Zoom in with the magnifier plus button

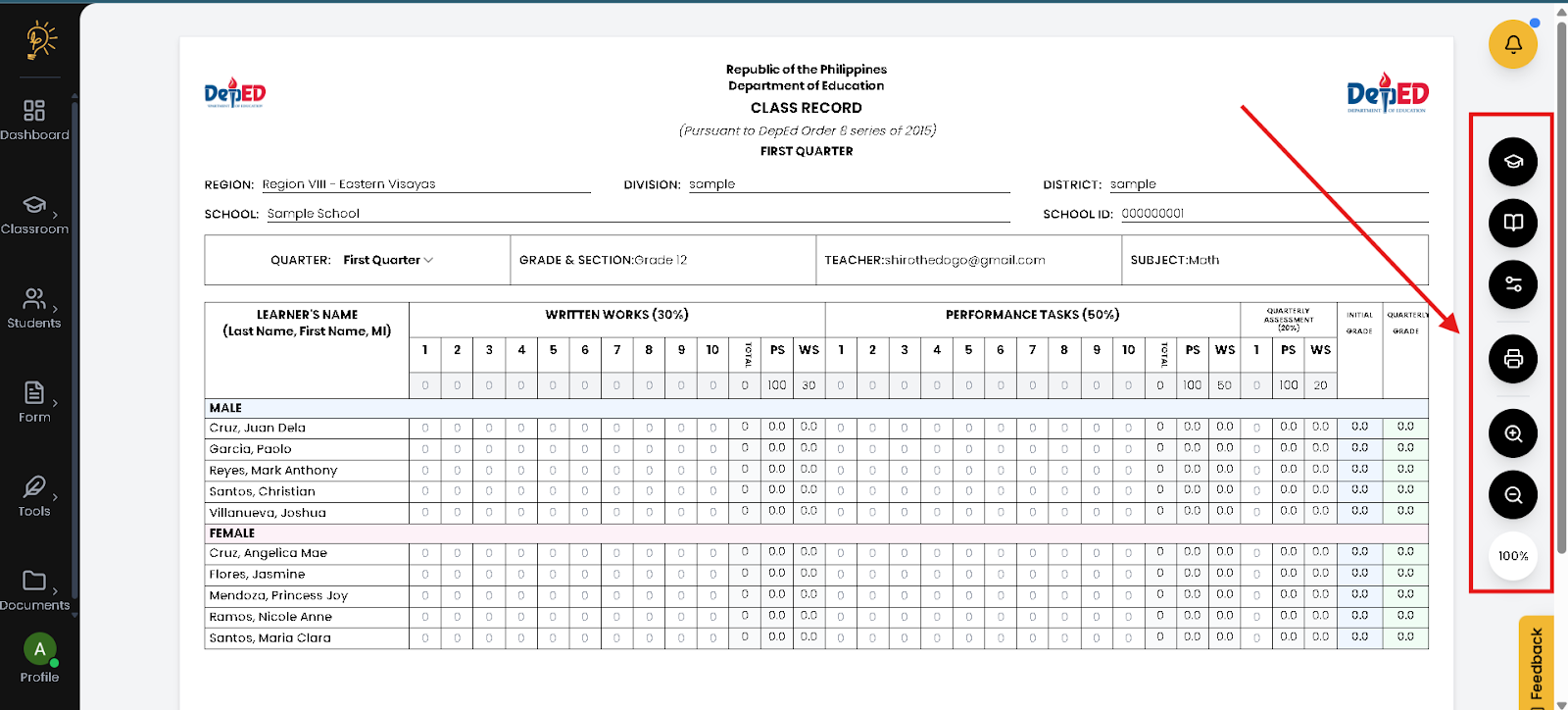pos(1512,433)
